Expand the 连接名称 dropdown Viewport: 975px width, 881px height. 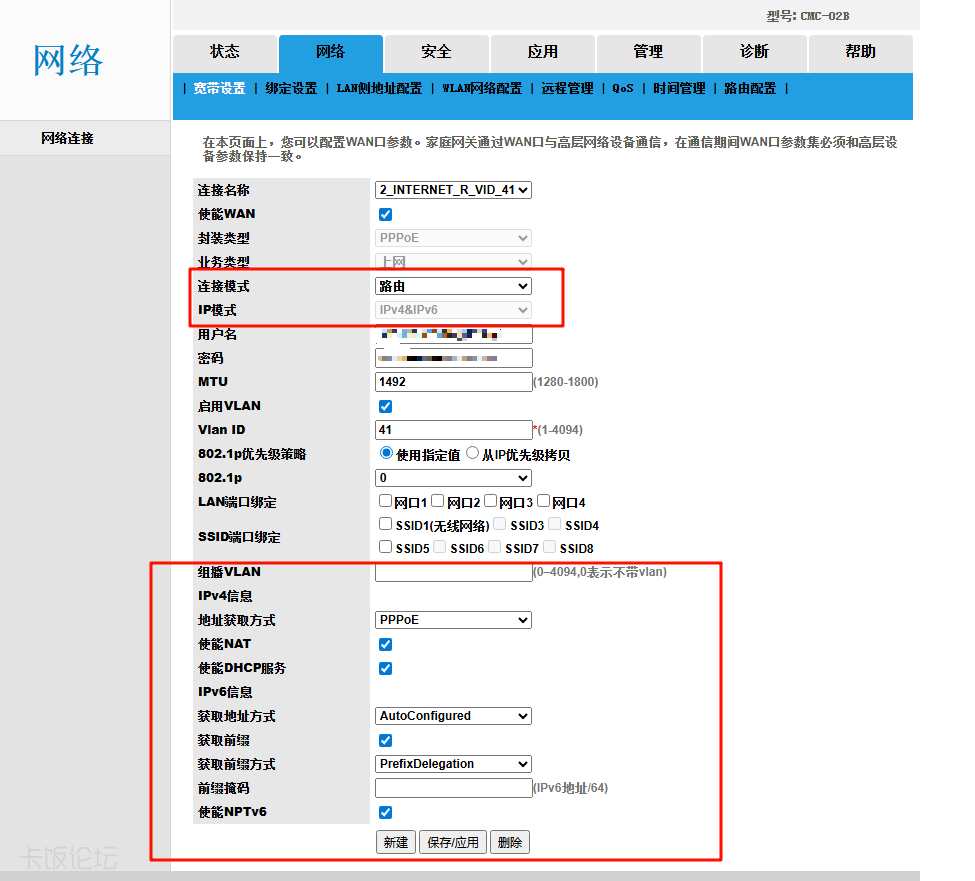click(x=453, y=190)
